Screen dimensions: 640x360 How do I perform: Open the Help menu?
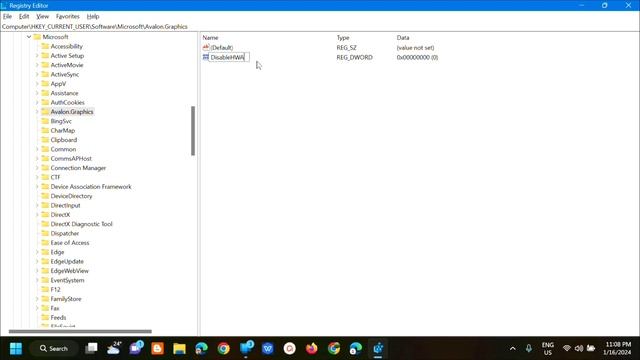click(x=93, y=16)
